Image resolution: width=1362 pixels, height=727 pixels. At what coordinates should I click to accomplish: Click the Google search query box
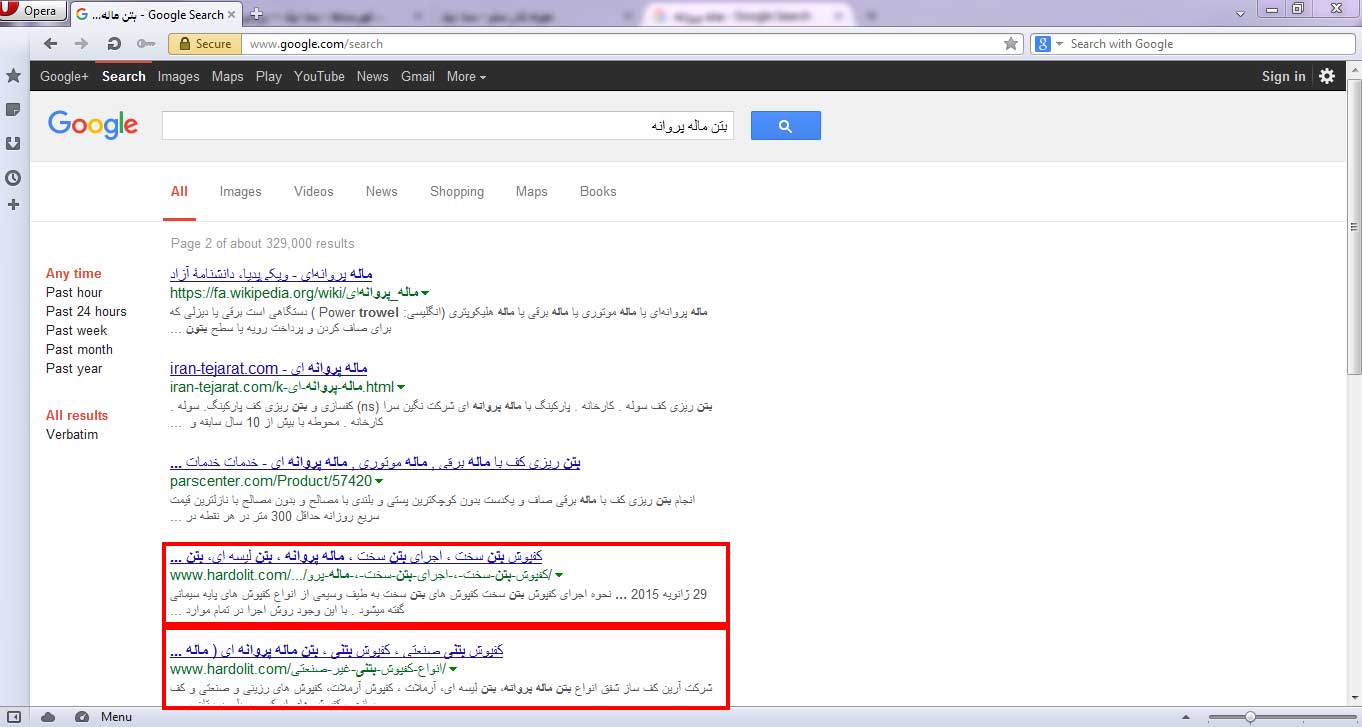coord(447,125)
